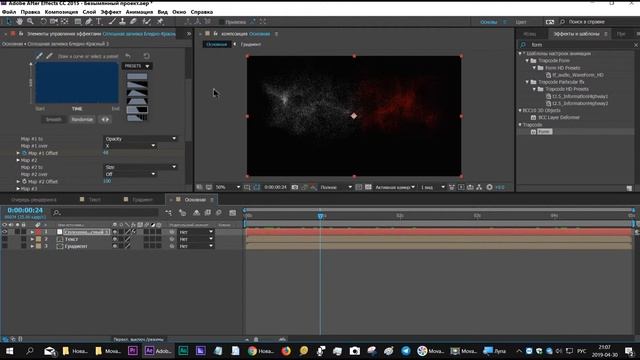This screenshot has width=640, height=360.
Task: Open the Полное resolution dropdown
Action: click(336, 187)
